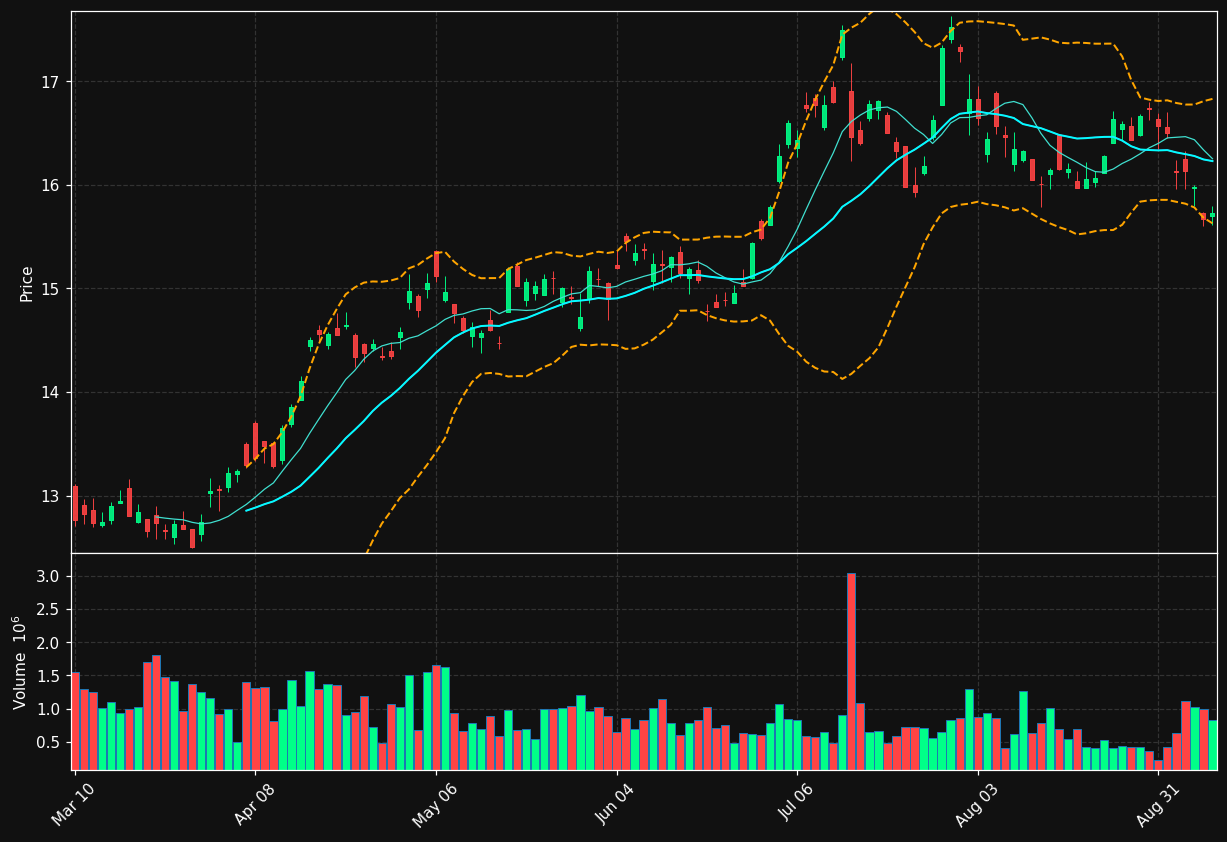
Task: Click the Mar 10 date label
Action: pyautogui.click(x=73, y=804)
